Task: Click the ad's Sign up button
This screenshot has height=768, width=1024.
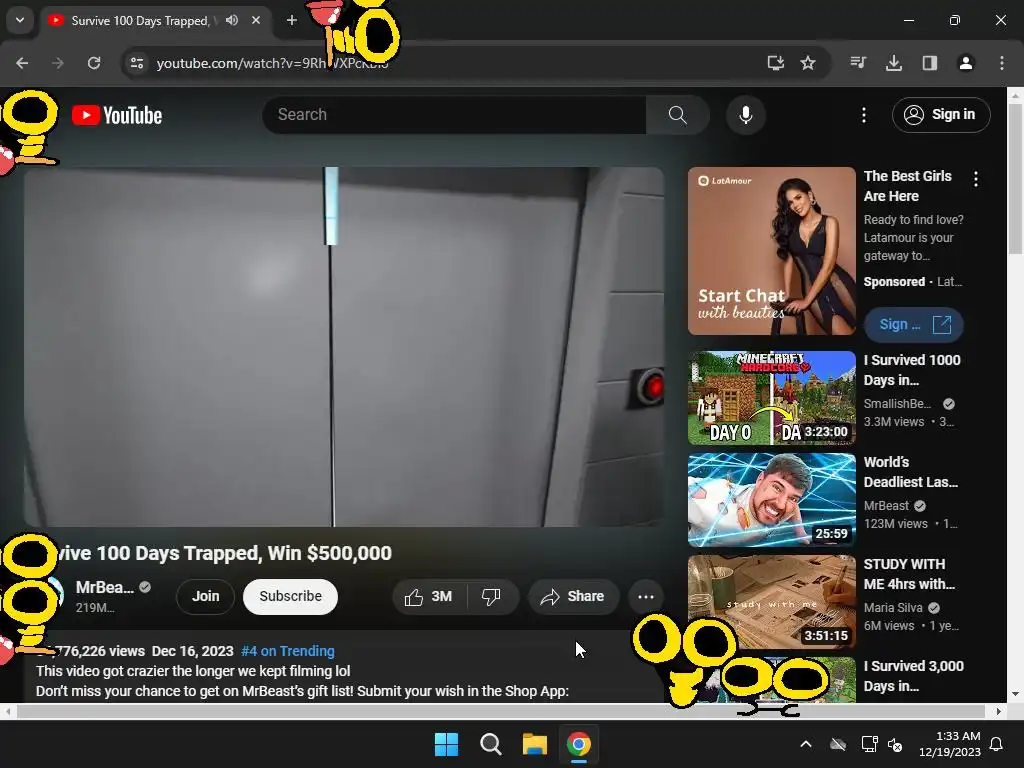Action: tap(914, 325)
